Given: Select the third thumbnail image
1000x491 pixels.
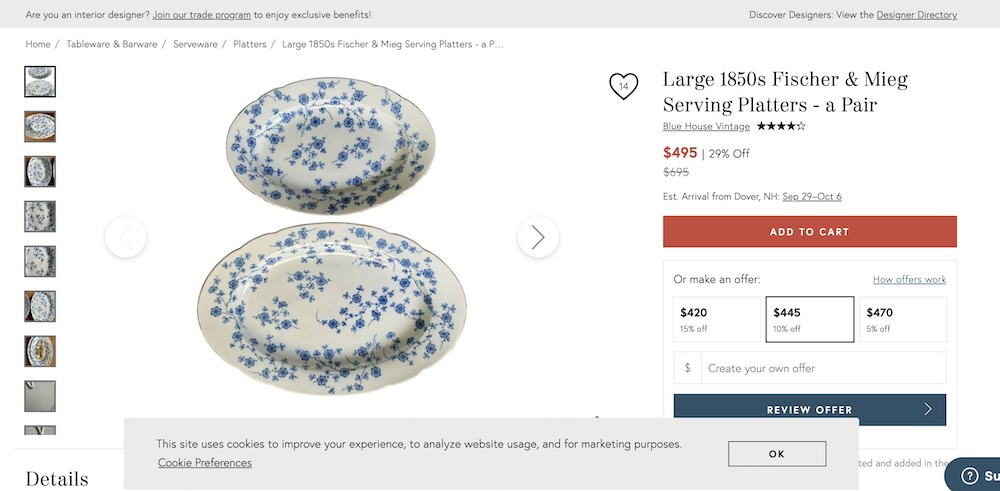Looking at the screenshot, I should pyautogui.click(x=40, y=172).
